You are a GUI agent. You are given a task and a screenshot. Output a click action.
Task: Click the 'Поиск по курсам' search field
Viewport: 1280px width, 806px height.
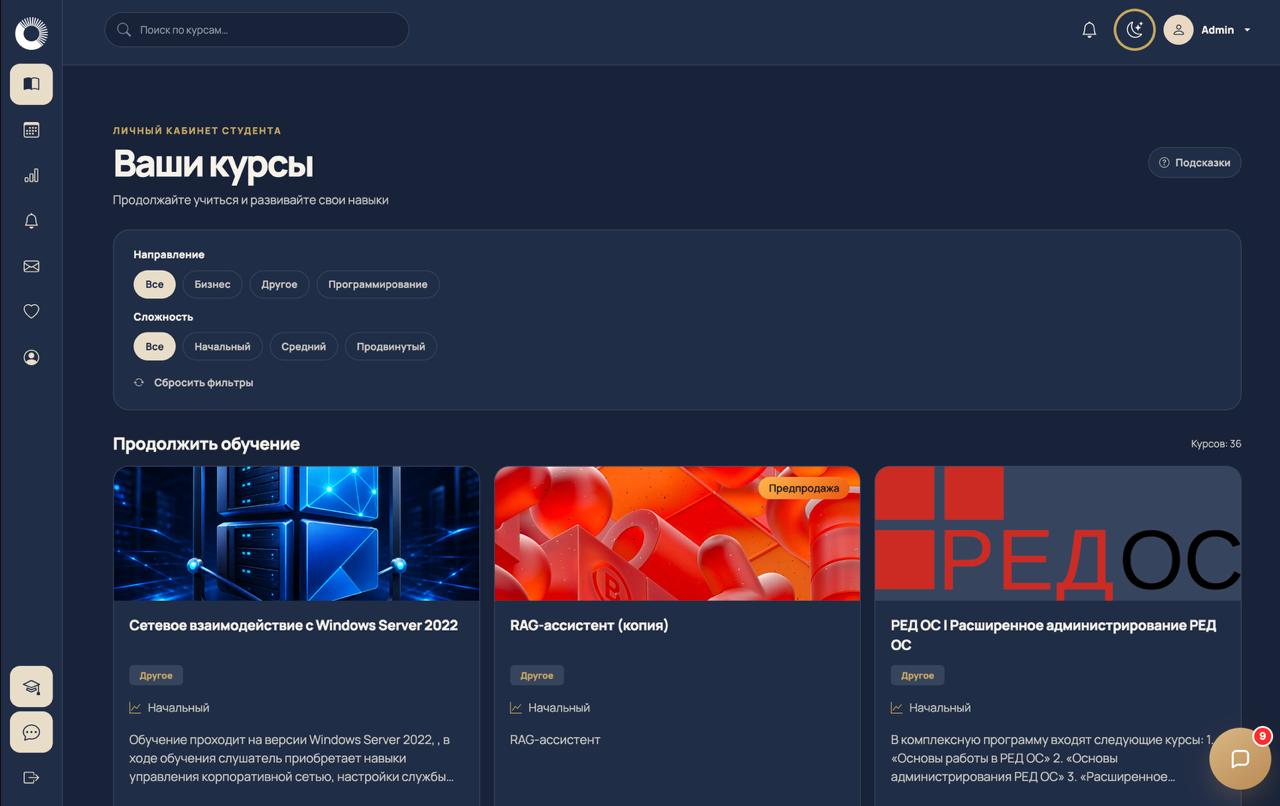click(257, 30)
